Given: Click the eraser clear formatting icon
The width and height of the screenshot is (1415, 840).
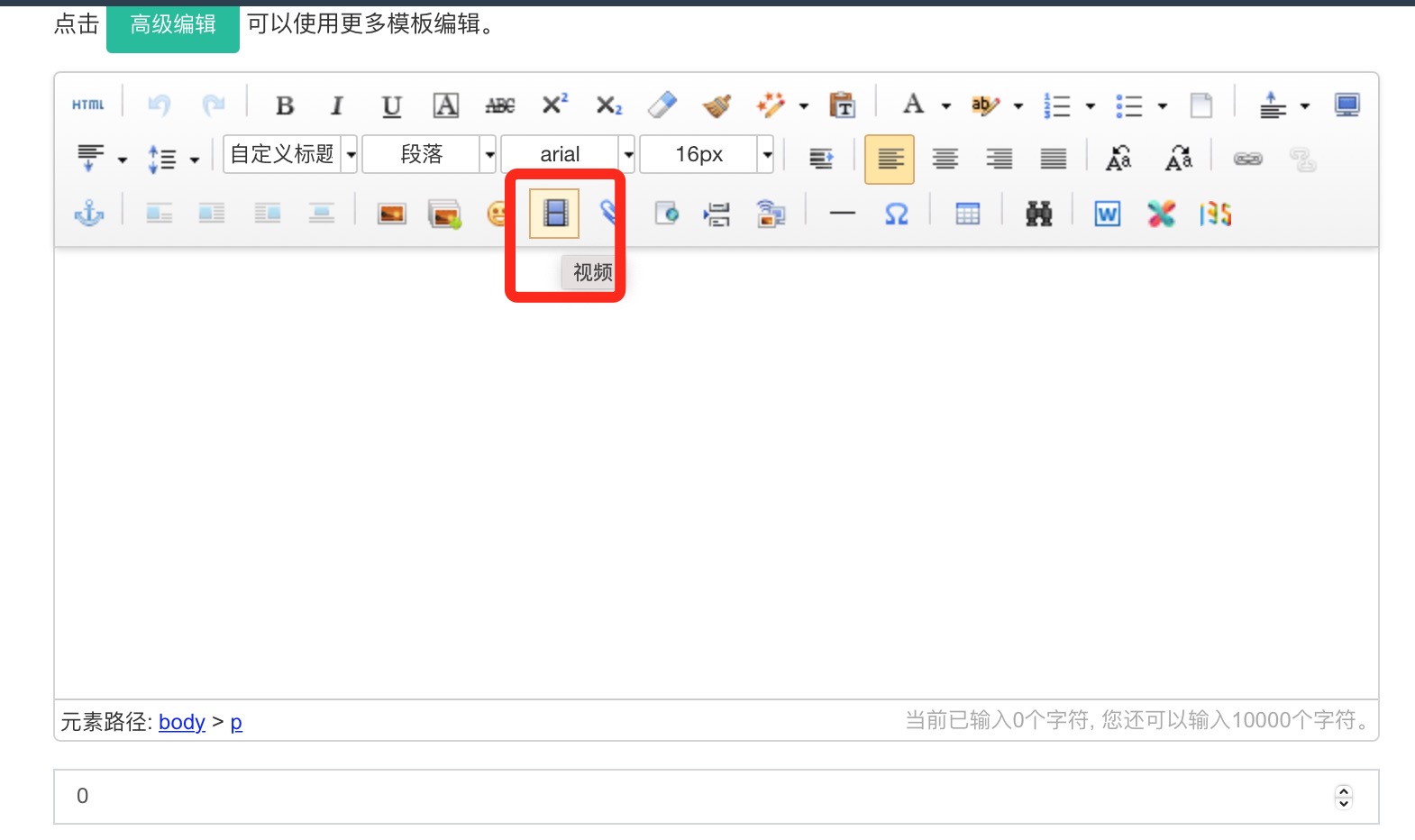Looking at the screenshot, I should coord(662,105).
